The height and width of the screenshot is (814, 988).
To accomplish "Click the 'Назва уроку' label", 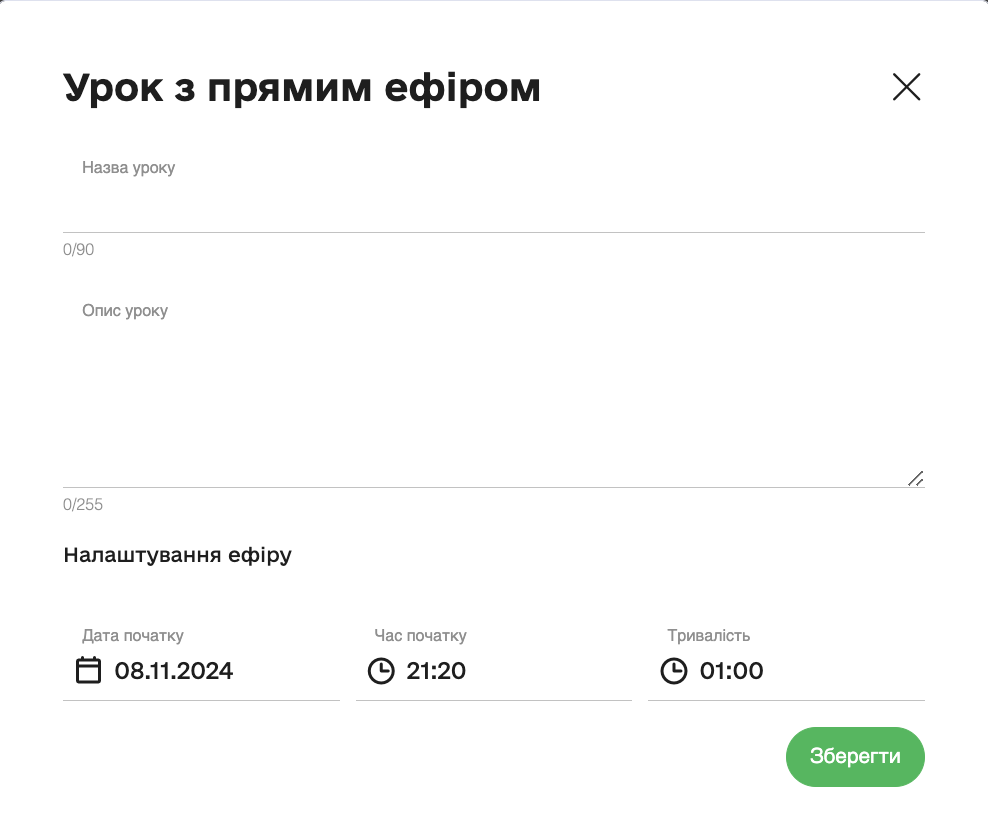I will pos(128,168).
